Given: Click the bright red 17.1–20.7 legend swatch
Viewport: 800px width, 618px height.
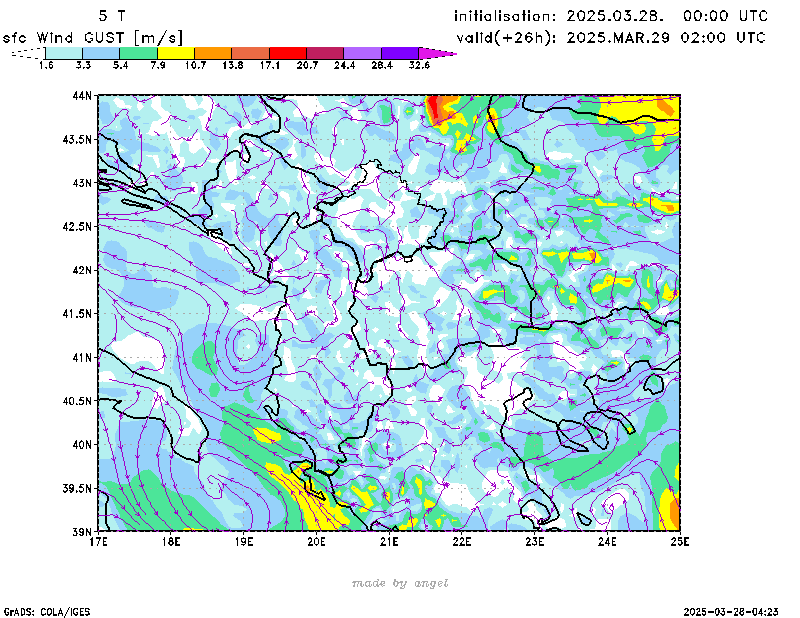Looking at the screenshot, I should (288, 52).
